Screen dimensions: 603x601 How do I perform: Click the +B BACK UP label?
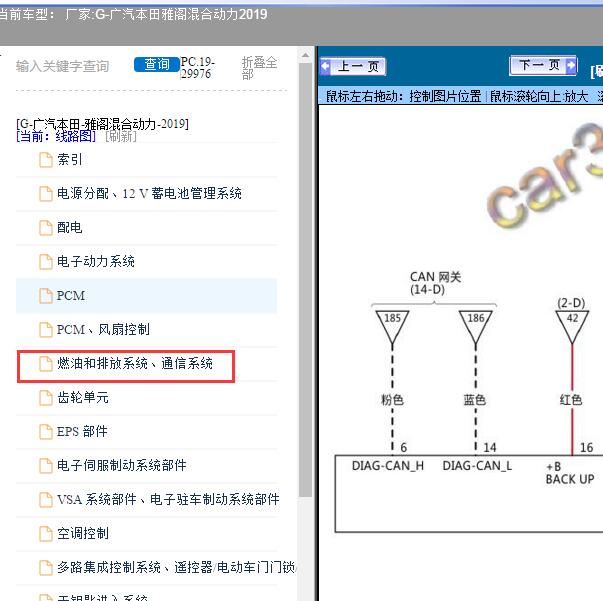pos(570,473)
